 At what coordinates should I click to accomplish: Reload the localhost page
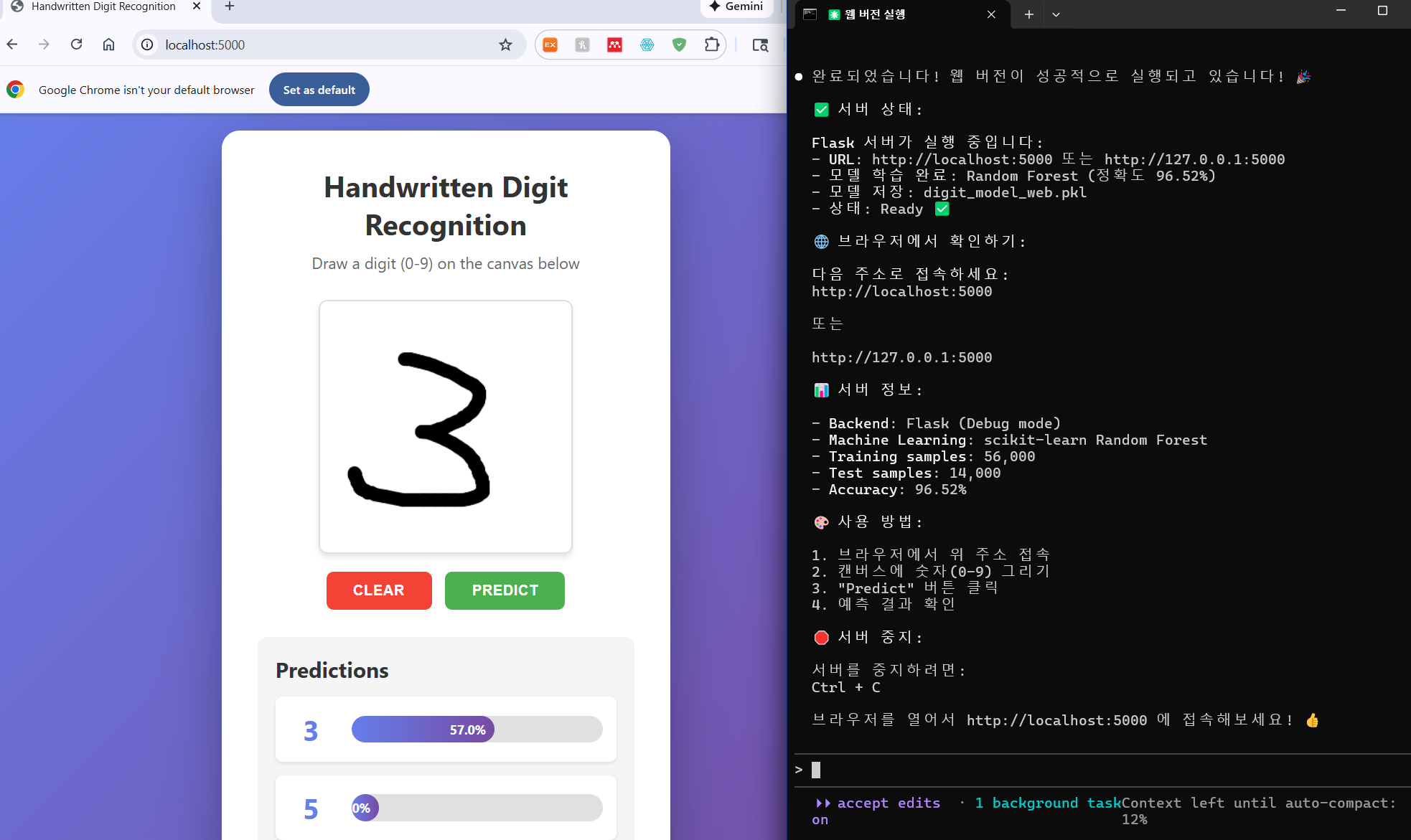point(77,44)
